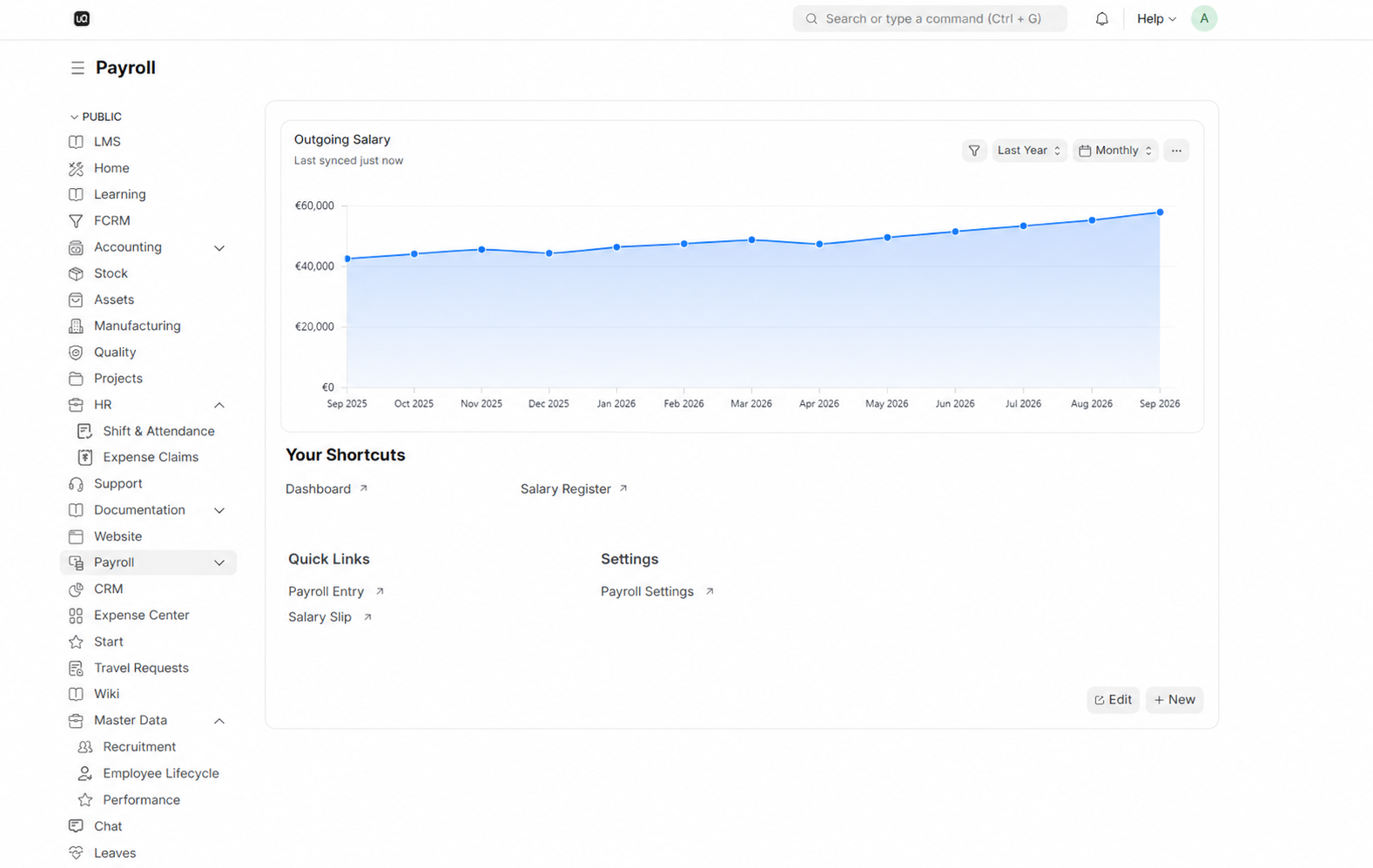Collapse the HR sidebar section
The height and width of the screenshot is (868, 1373).
tap(219, 405)
